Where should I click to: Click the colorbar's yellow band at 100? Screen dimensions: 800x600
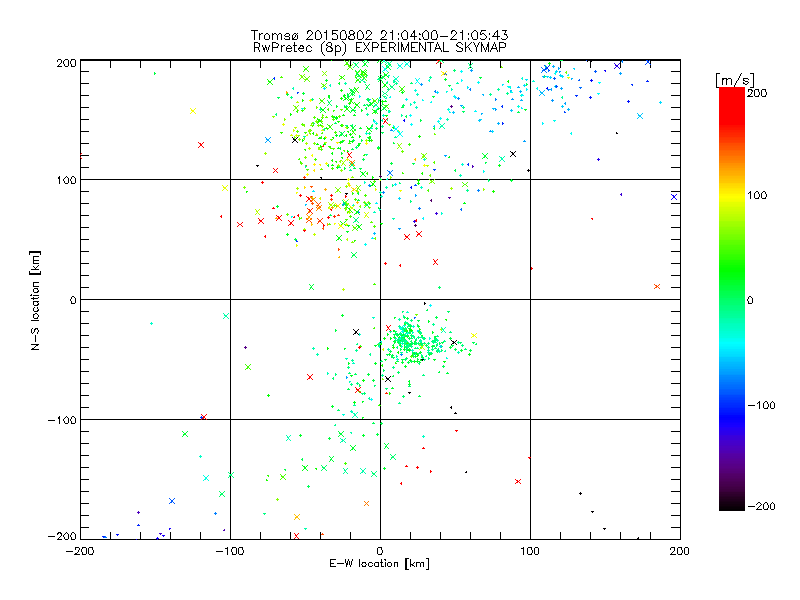point(732,196)
